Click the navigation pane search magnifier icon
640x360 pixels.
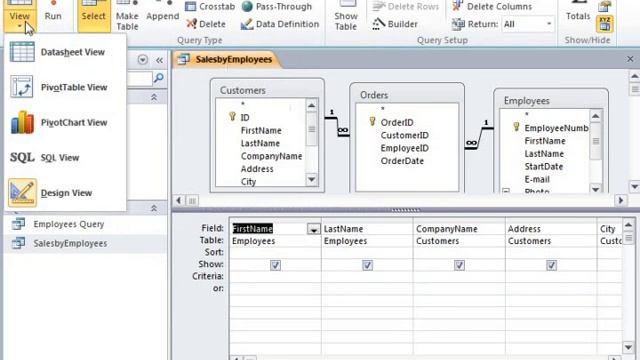pyautogui.click(x=159, y=78)
